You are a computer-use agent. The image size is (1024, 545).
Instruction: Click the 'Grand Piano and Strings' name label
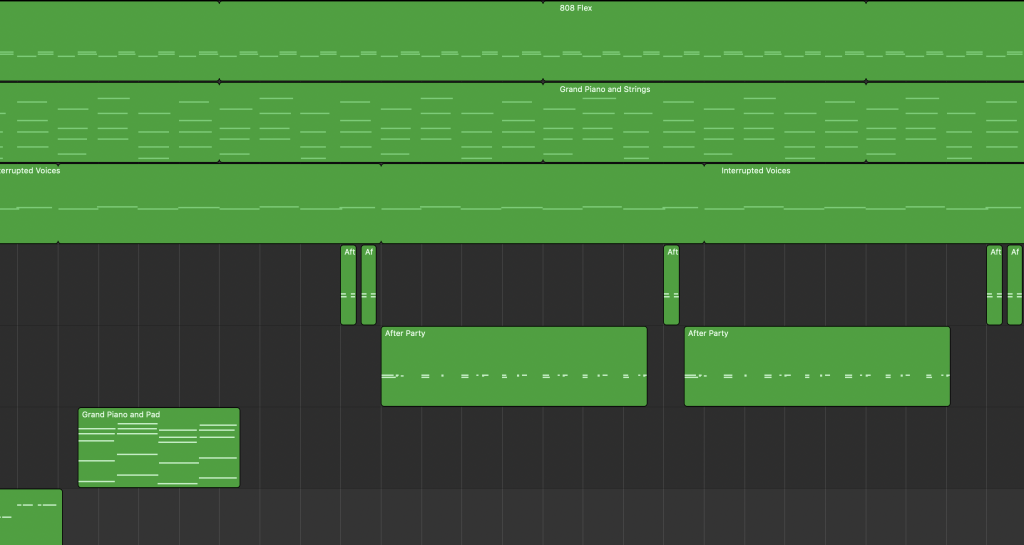pos(604,90)
